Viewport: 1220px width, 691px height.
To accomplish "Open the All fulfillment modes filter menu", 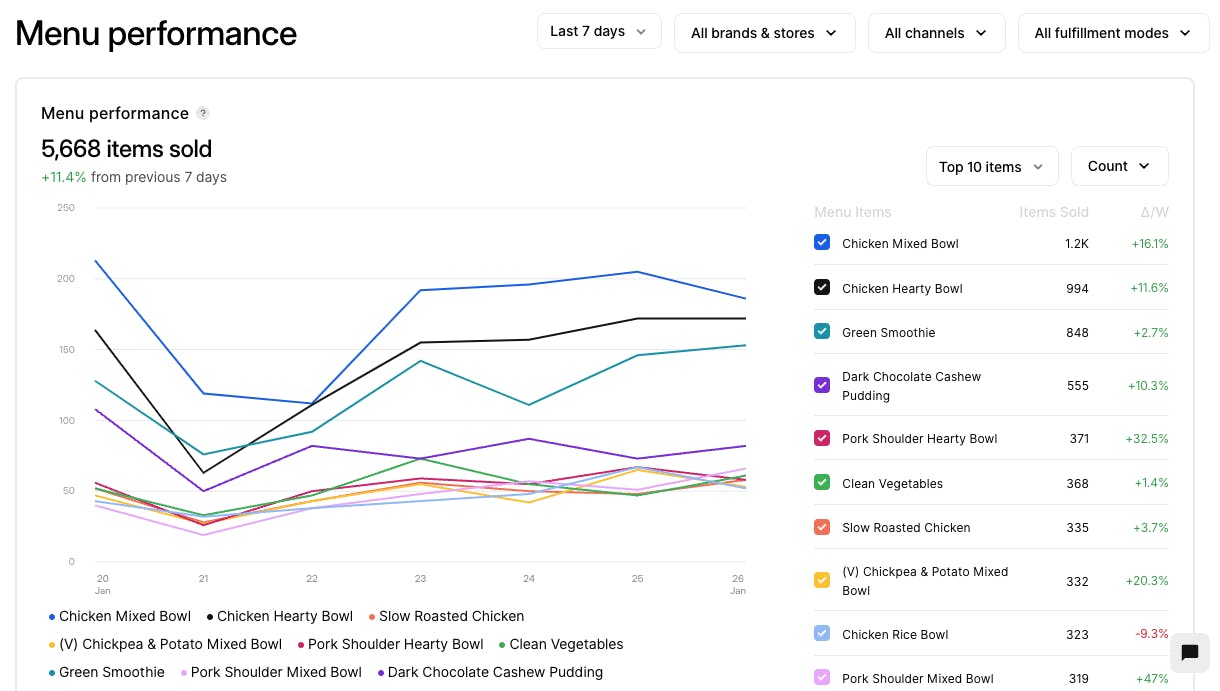I will coord(1112,33).
